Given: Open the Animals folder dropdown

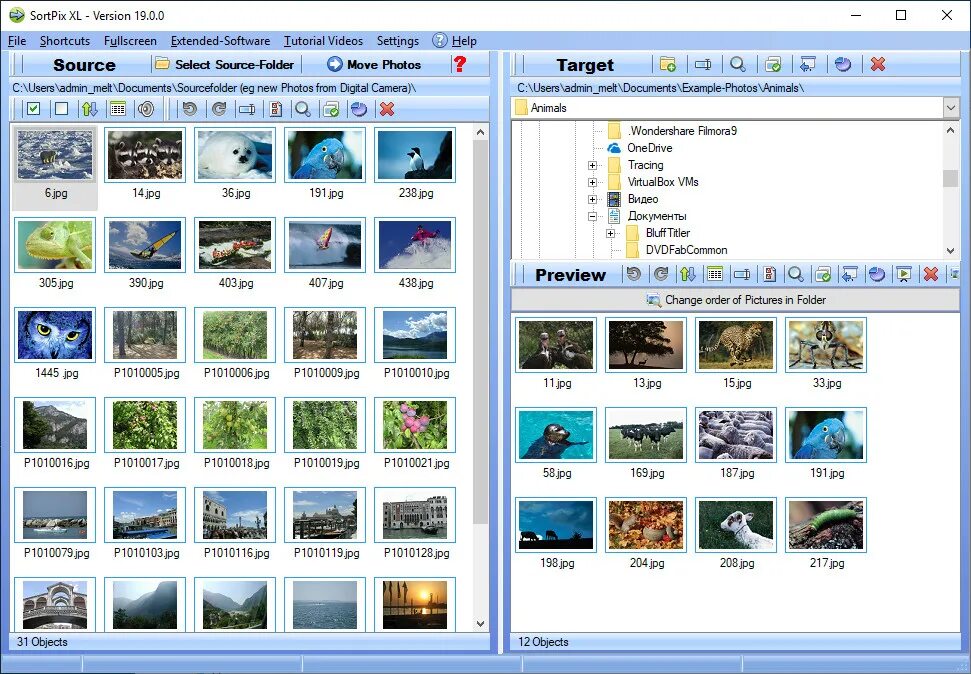Looking at the screenshot, I should pos(951,108).
